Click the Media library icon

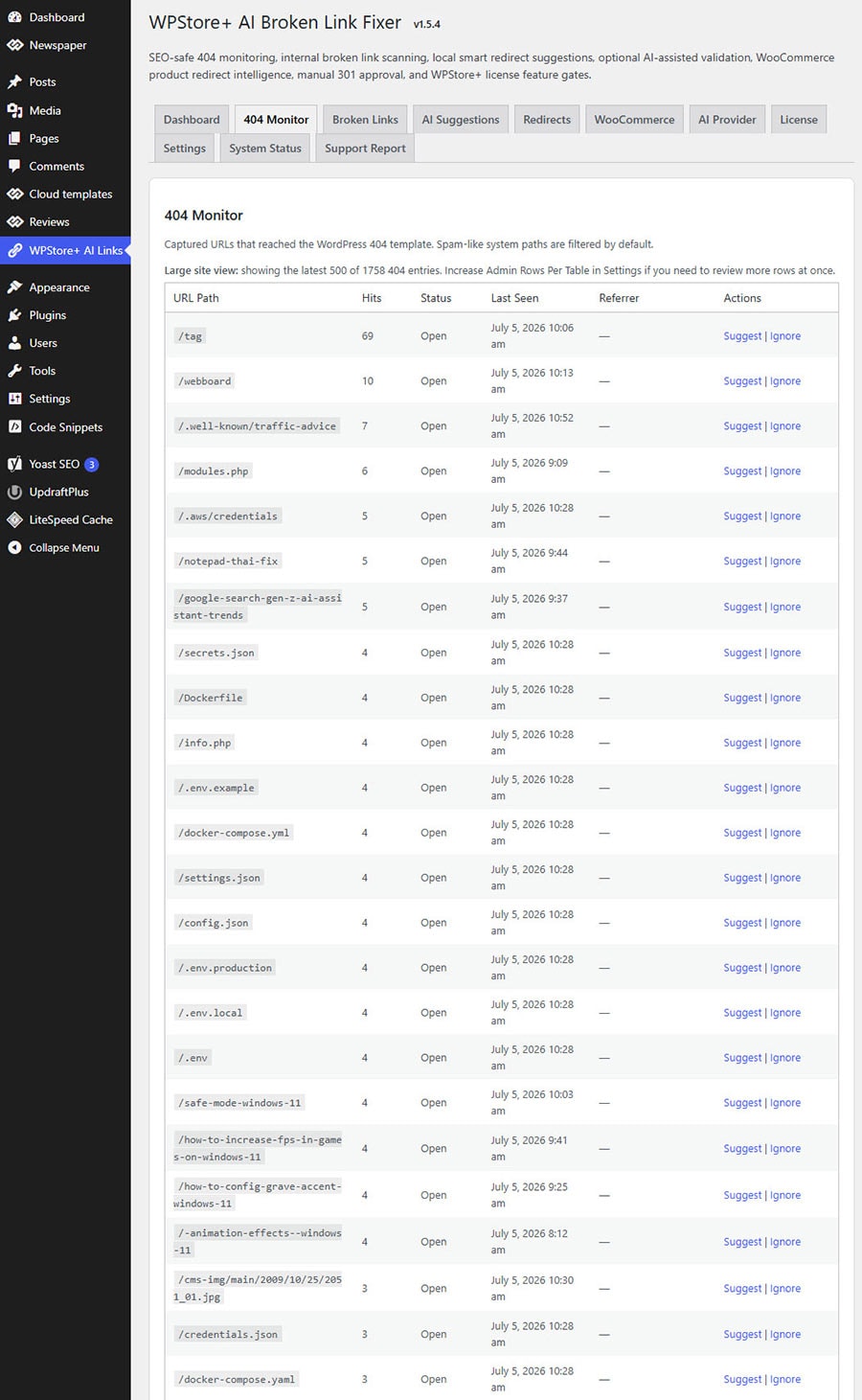[x=14, y=110]
